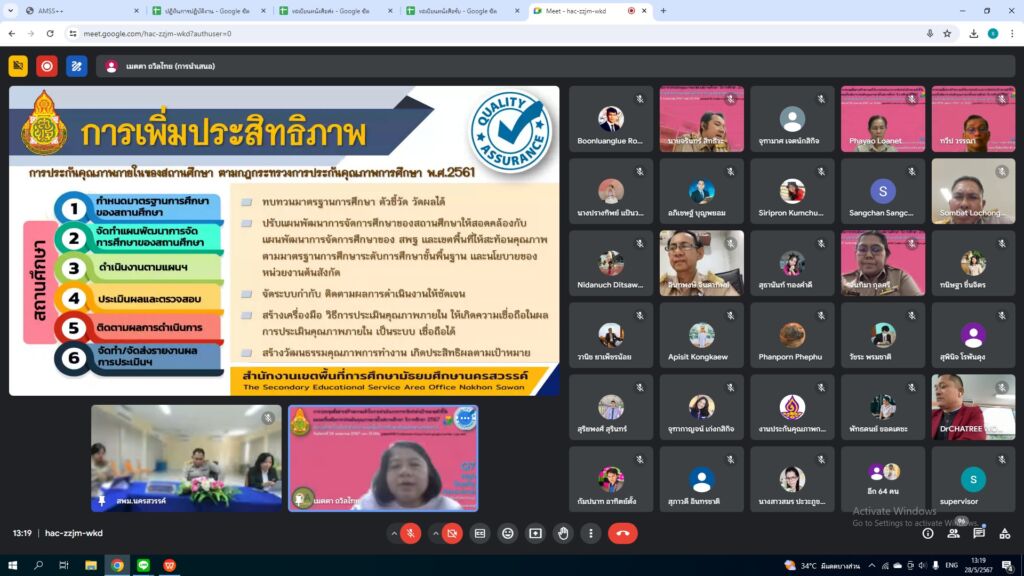Leave the call with red hang-up button
1024x576 pixels.
click(623, 533)
